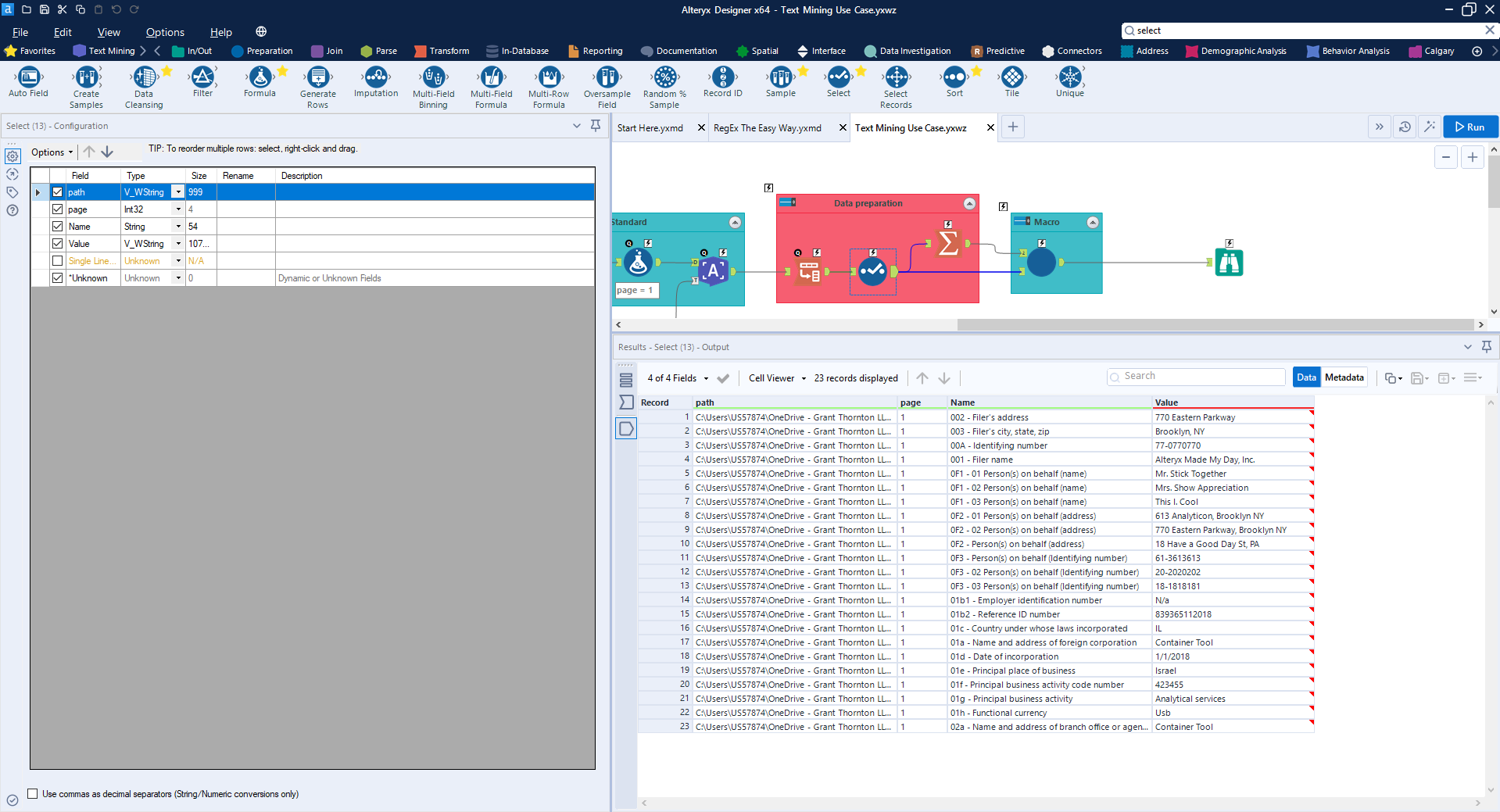Open the Help menu
Screen dimensions: 1500x812
coord(220,32)
